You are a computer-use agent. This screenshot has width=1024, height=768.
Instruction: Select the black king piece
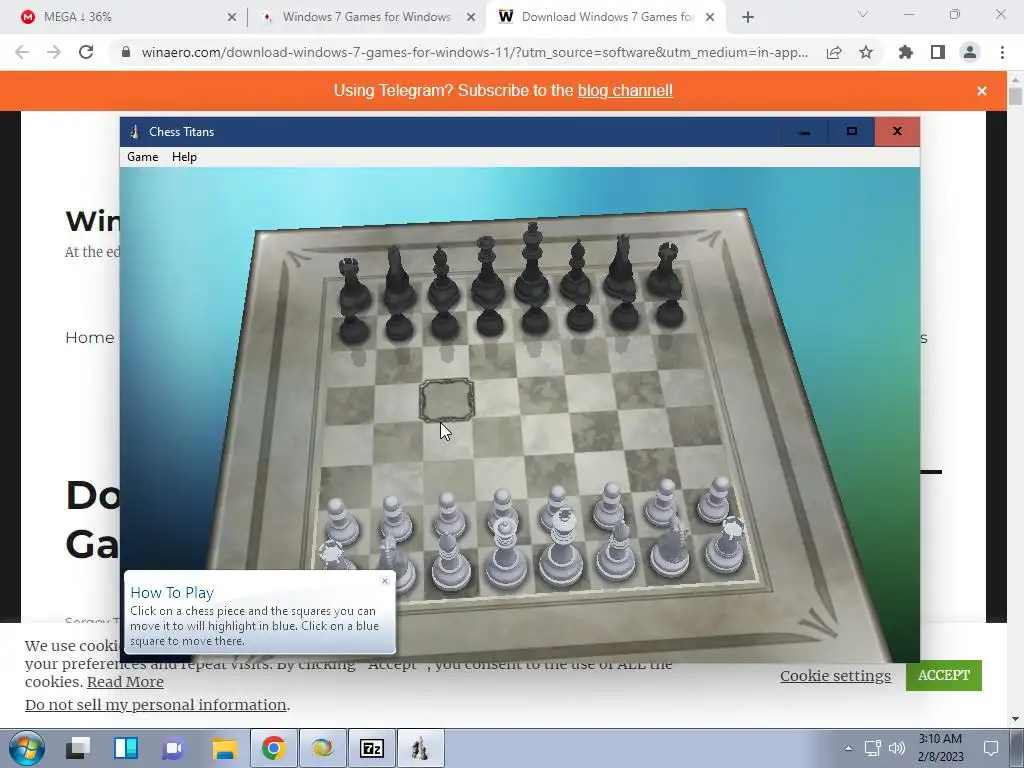(532, 264)
